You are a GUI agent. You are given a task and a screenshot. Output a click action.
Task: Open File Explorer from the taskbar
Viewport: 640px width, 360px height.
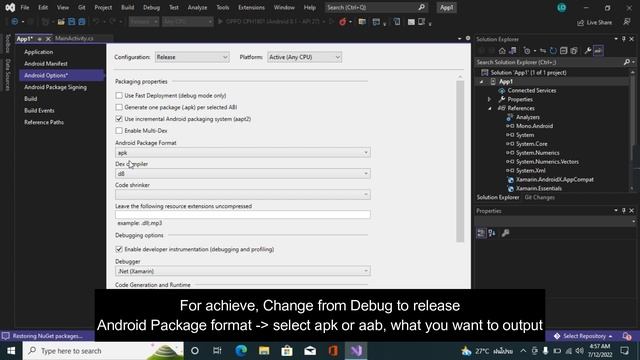coord(264,351)
